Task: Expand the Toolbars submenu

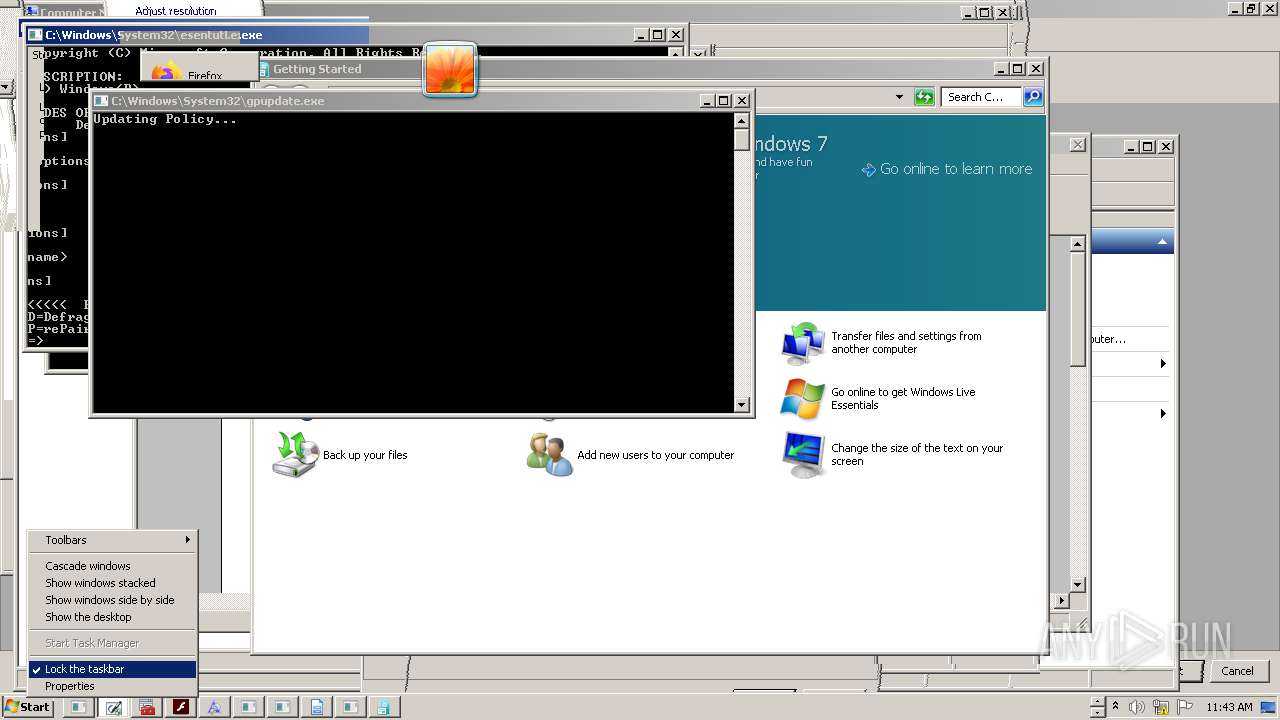Action: (x=112, y=540)
